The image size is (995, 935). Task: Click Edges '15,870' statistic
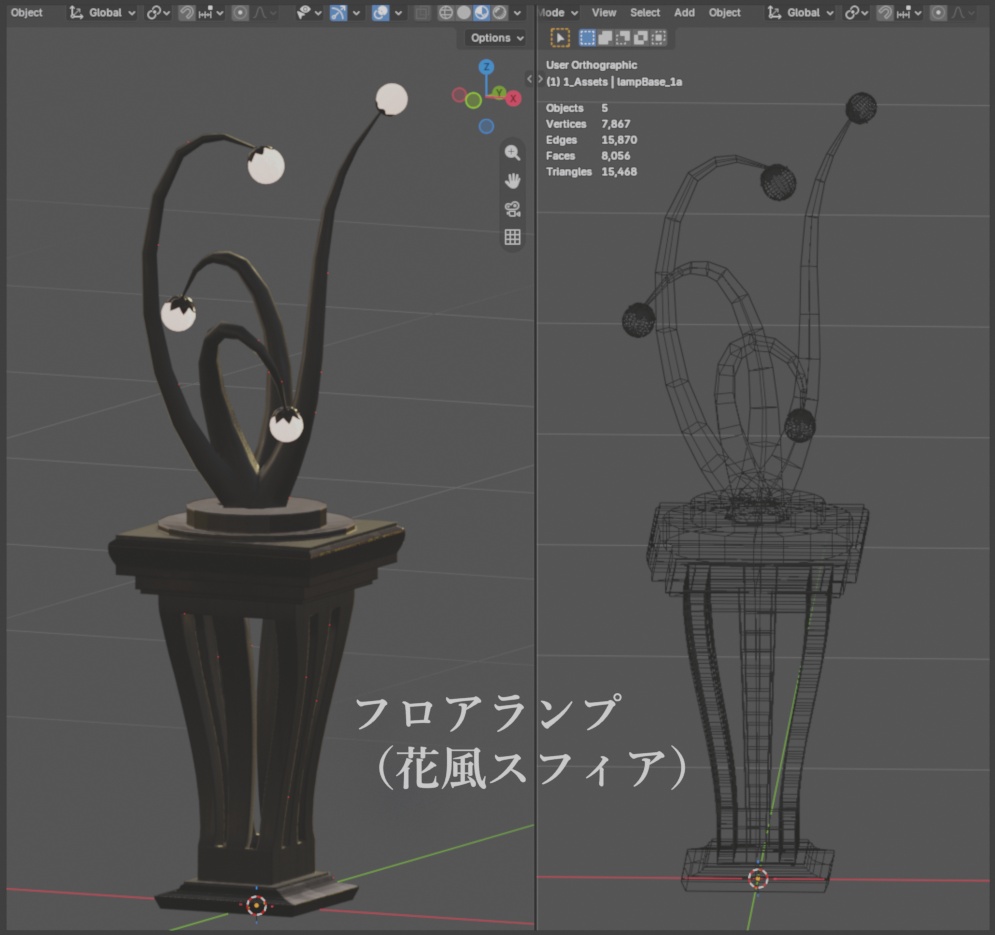[619, 140]
